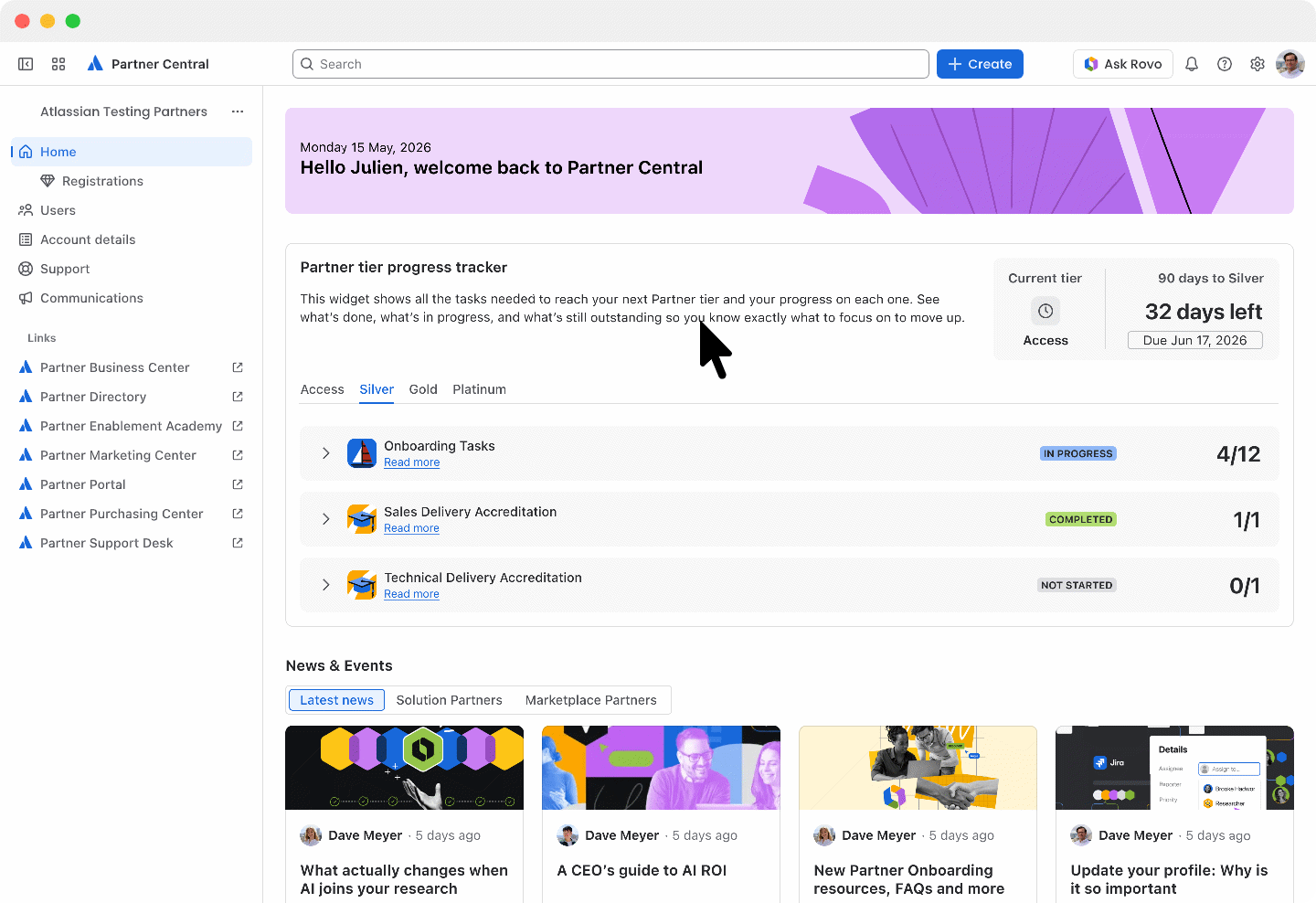The height and width of the screenshot is (903, 1316).
Task: Click the Onboarding Tasks sailboat icon
Action: tap(362, 453)
